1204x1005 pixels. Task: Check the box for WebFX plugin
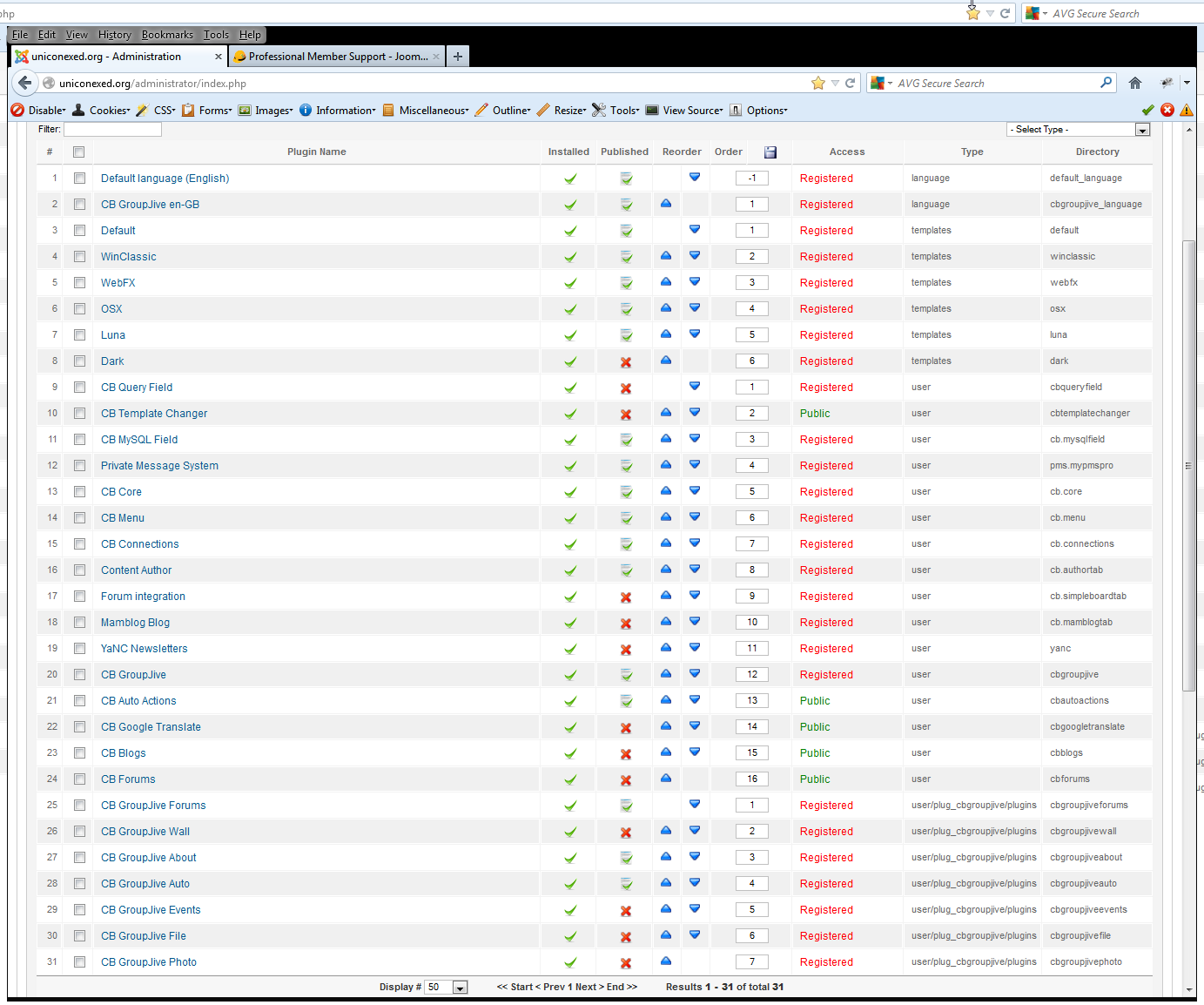79,283
